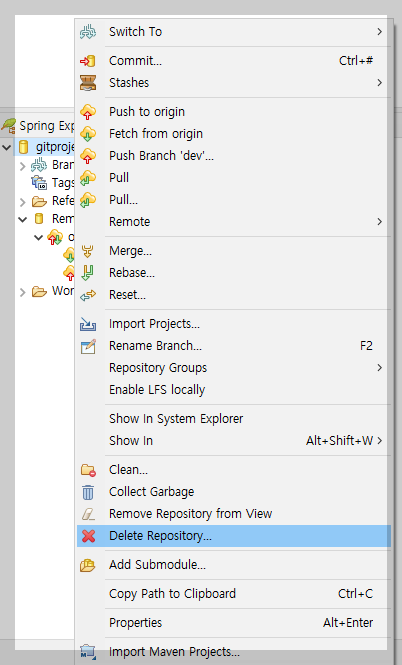Click the Import Maven Projects icon
The height and width of the screenshot is (665, 402).
[88, 652]
